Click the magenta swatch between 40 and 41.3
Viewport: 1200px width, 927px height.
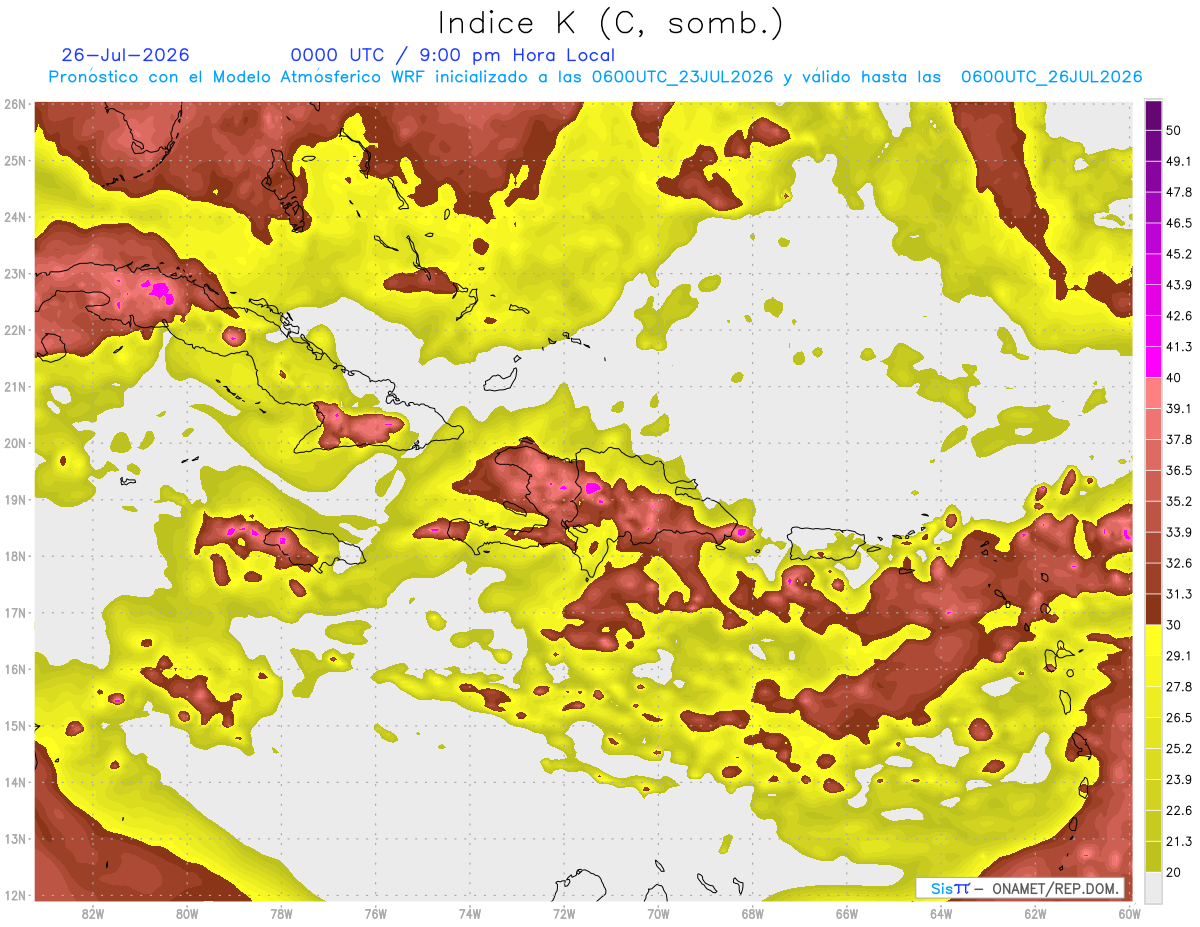[1153, 362]
